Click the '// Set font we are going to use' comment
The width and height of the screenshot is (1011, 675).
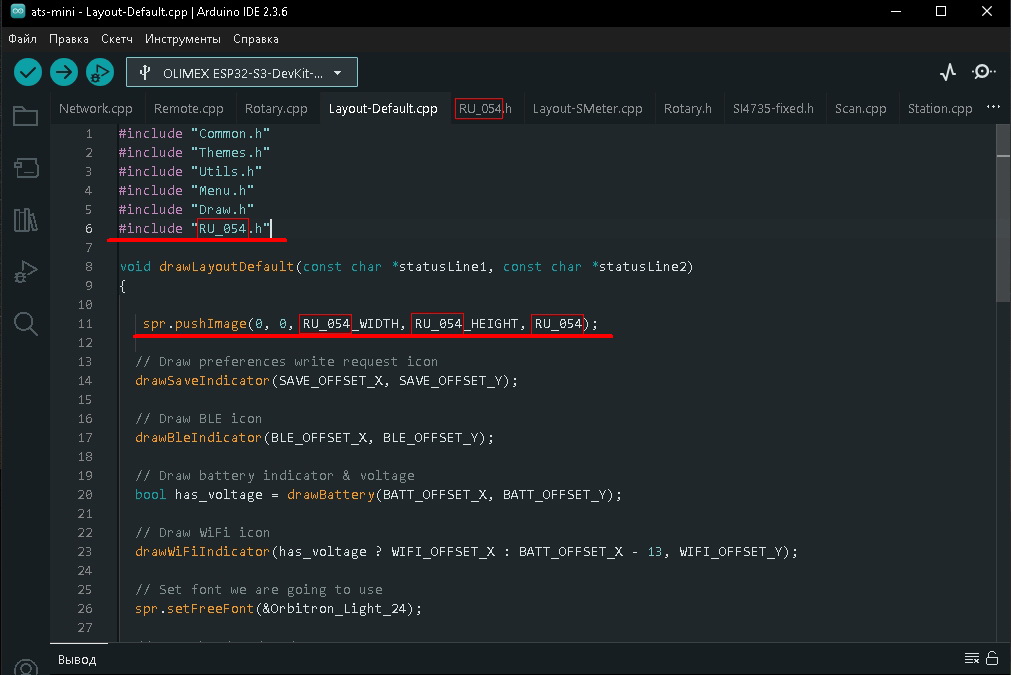(x=259, y=589)
